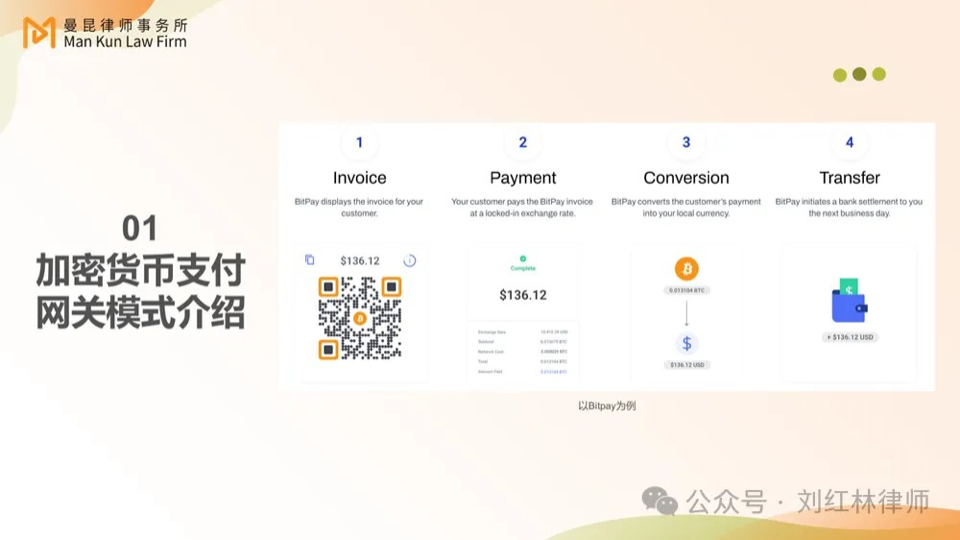Viewport: 960px width, 540px height.
Task: Click the large $136.12 under Complete
Action: [523, 295]
